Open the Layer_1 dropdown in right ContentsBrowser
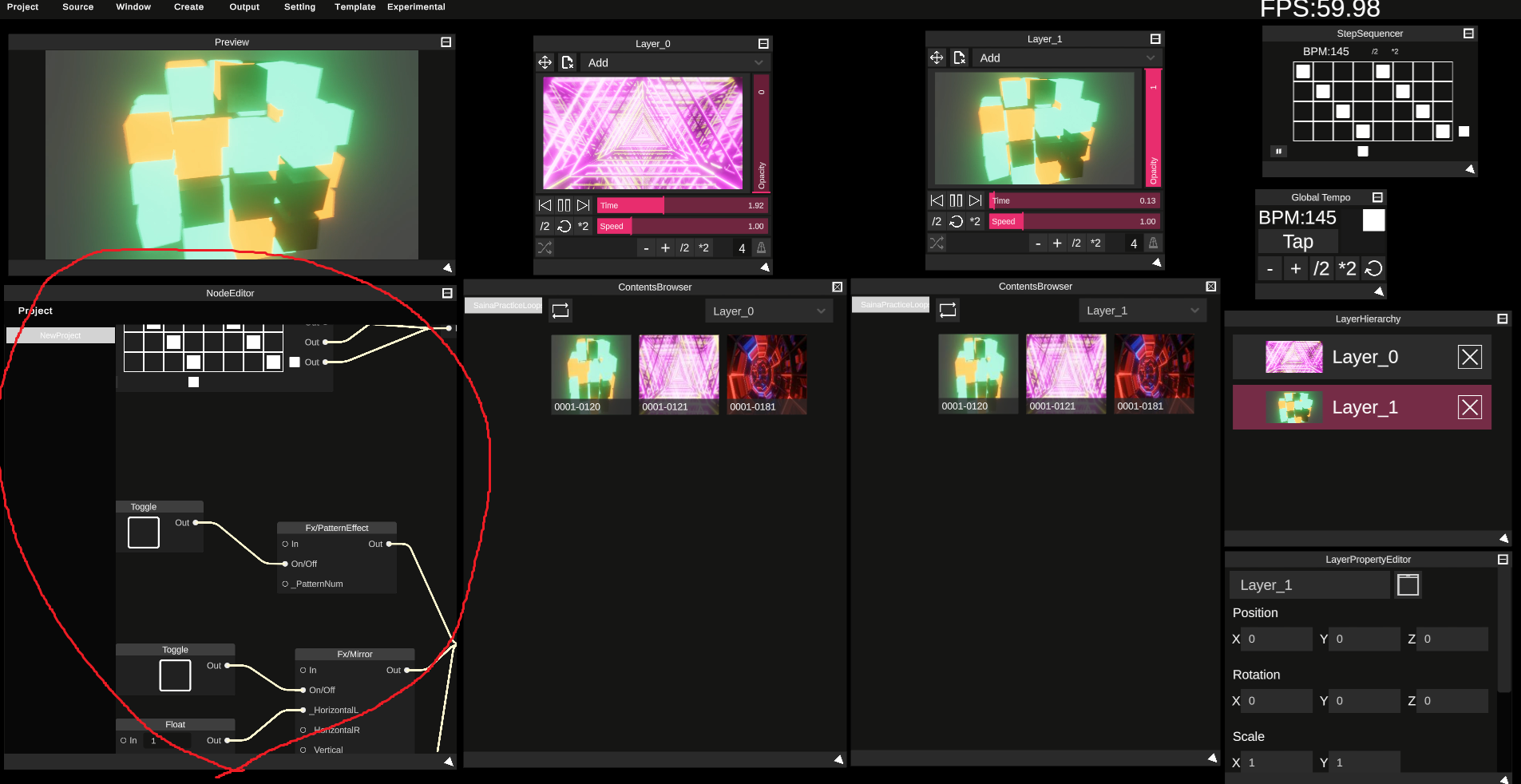This screenshot has width=1521, height=784. click(x=1142, y=311)
